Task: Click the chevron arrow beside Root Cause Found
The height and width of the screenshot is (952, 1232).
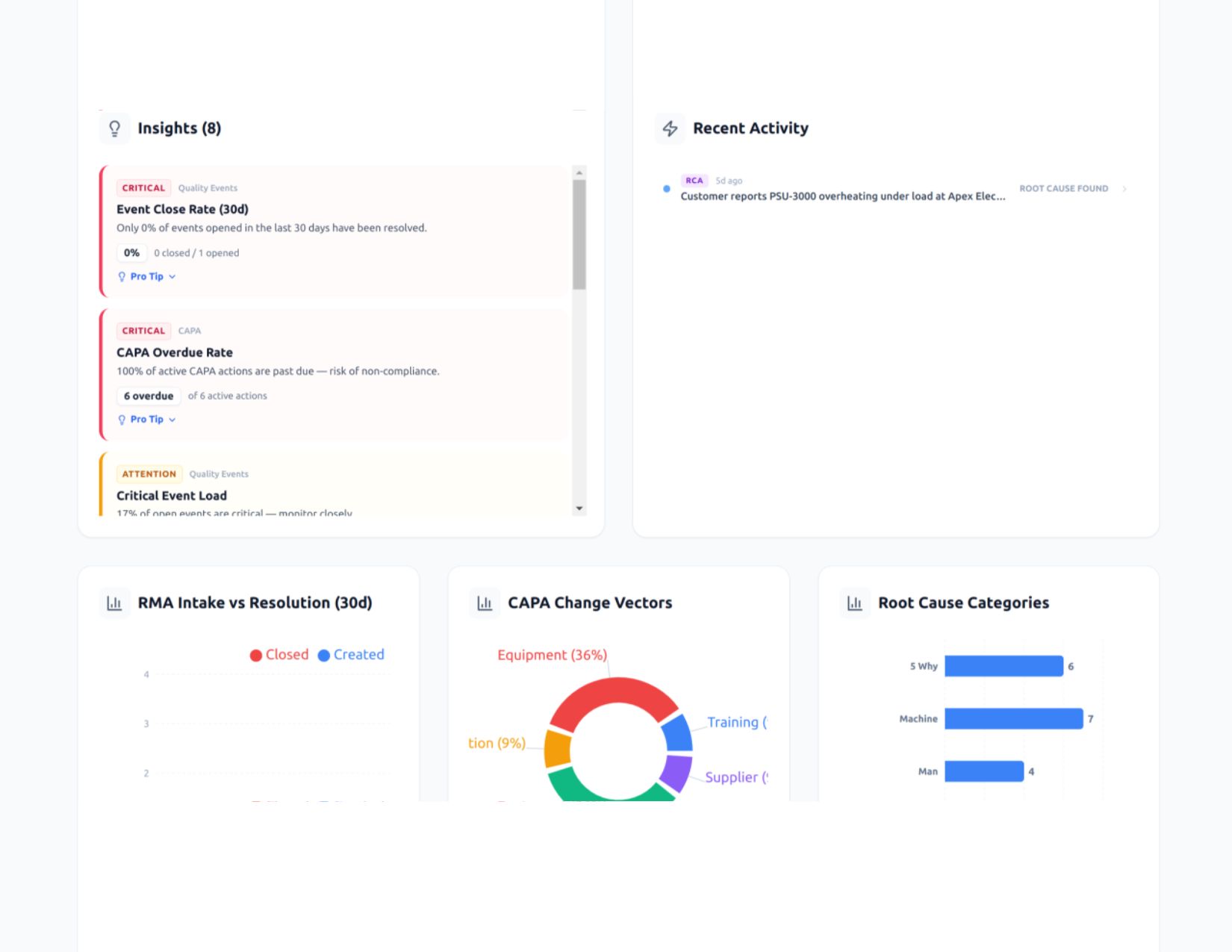Action: coord(1124,189)
